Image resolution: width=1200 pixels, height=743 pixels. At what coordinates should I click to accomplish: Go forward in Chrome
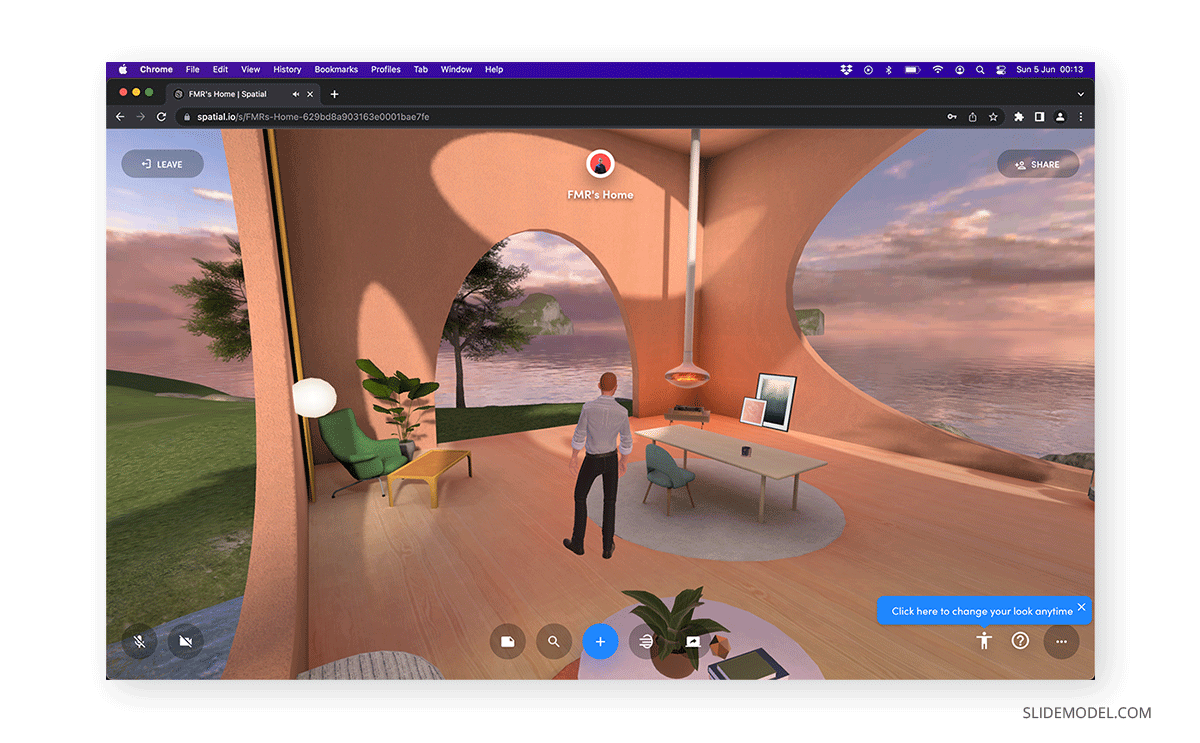click(x=140, y=117)
